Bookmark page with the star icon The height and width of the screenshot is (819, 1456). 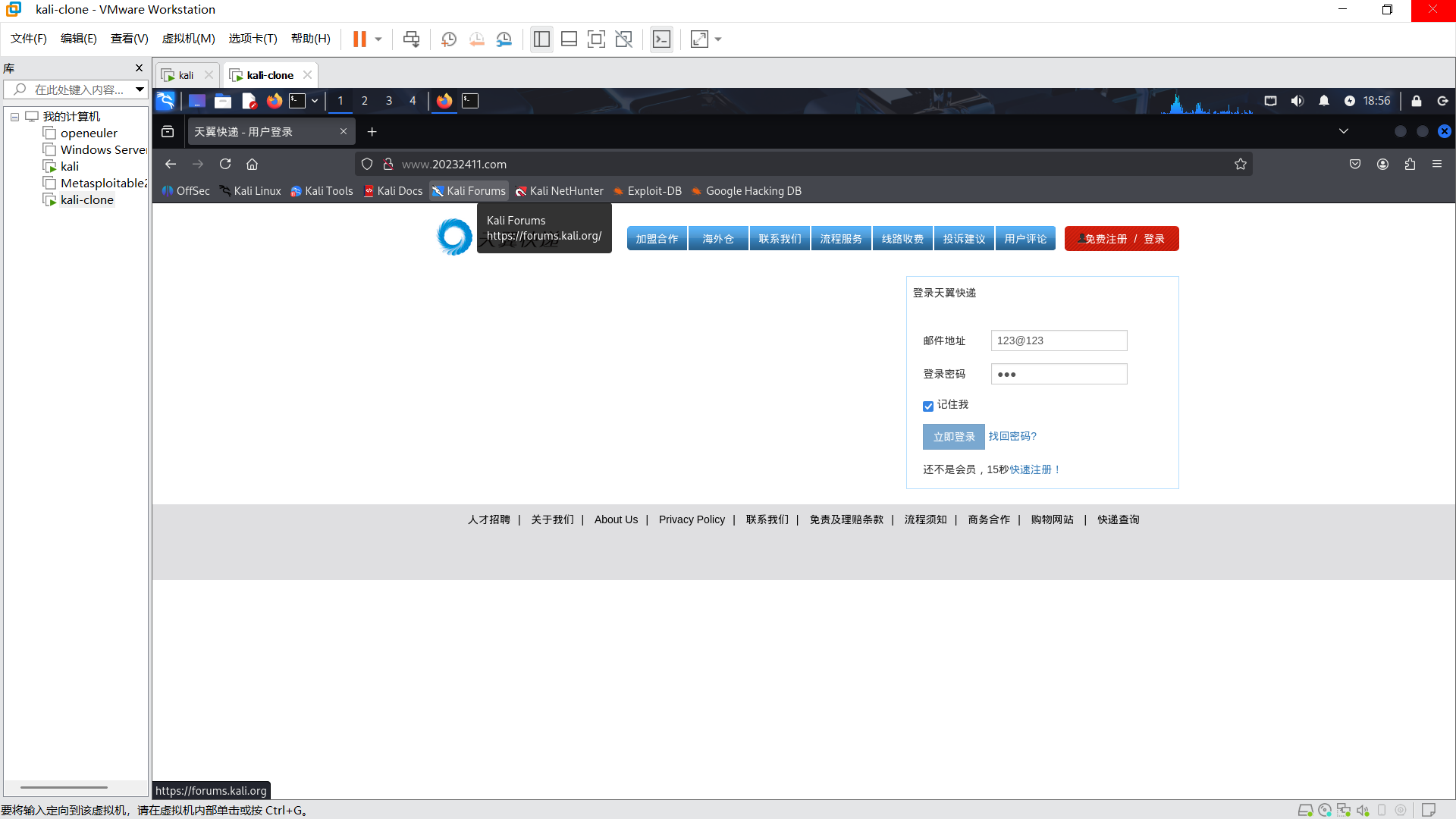pyautogui.click(x=1241, y=164)
